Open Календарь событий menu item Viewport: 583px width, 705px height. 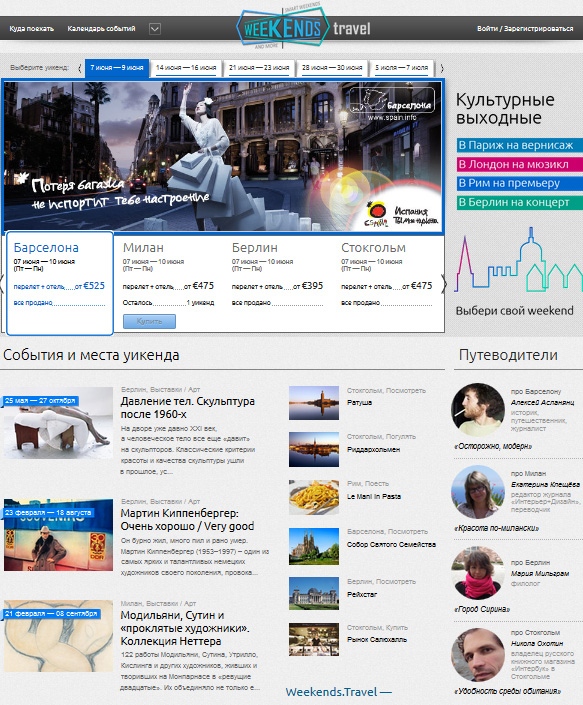click(101, 29)
